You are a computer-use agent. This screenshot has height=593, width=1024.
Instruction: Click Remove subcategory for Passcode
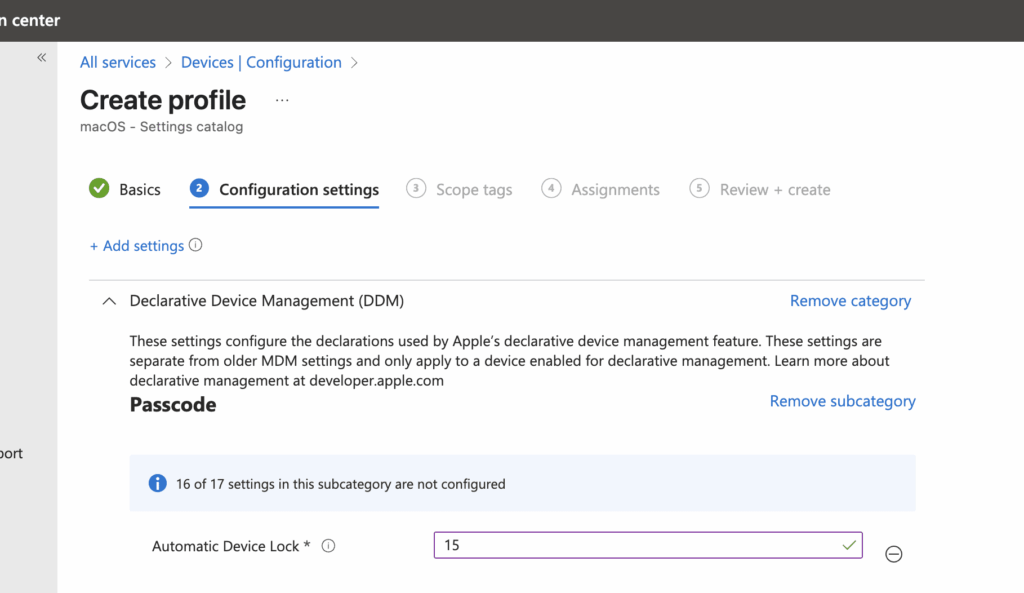[842, 401]
